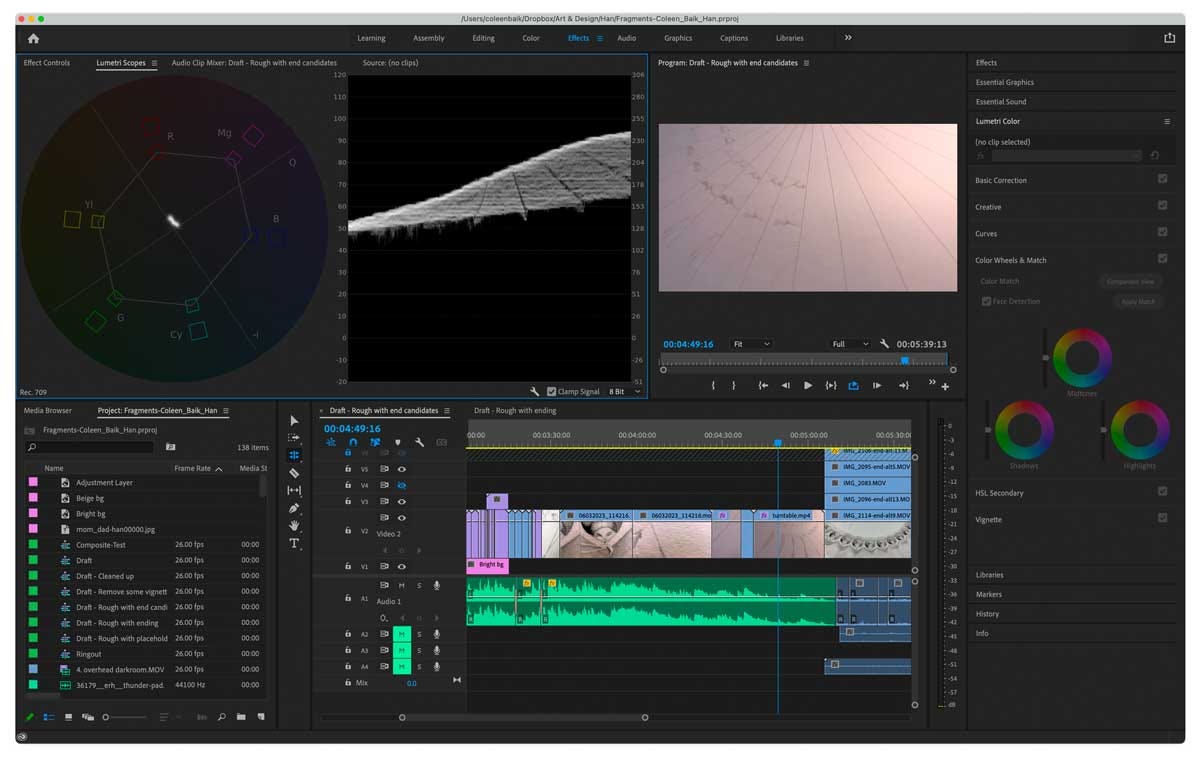Open the Essential Sound panel
This screenshot has width=1200, height=761.
point(1001,102)
